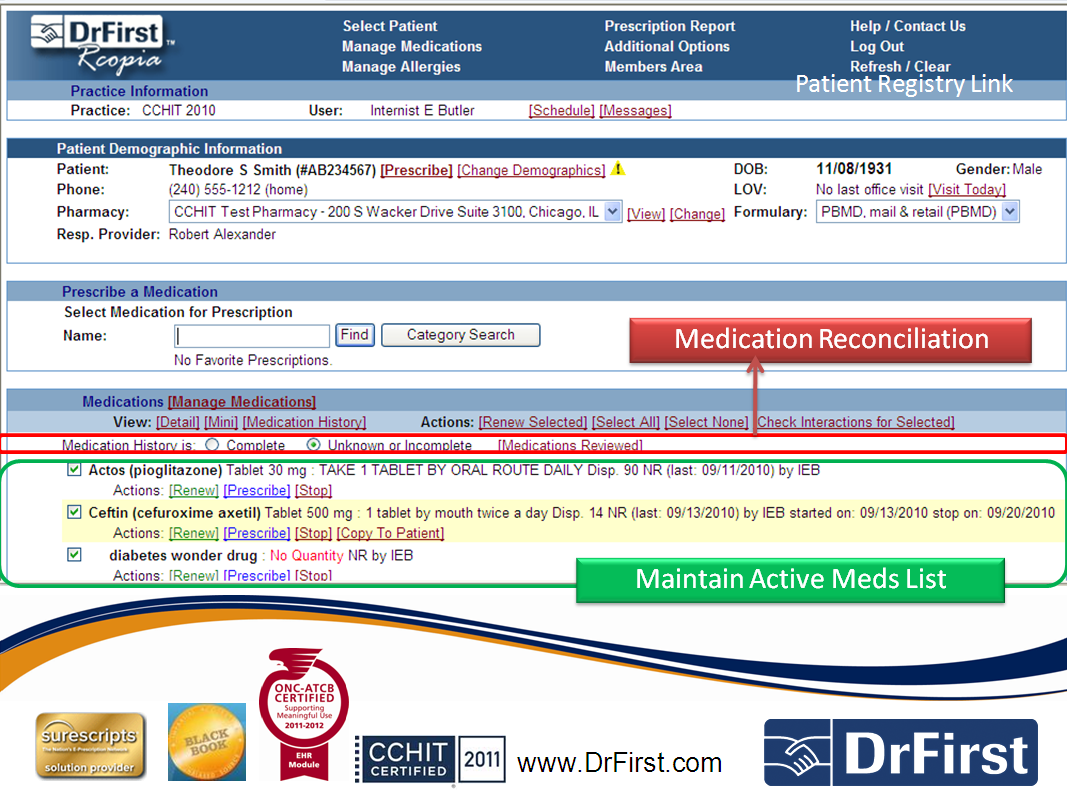Click the Surescripts solution provider badge

tap(91, 746)
